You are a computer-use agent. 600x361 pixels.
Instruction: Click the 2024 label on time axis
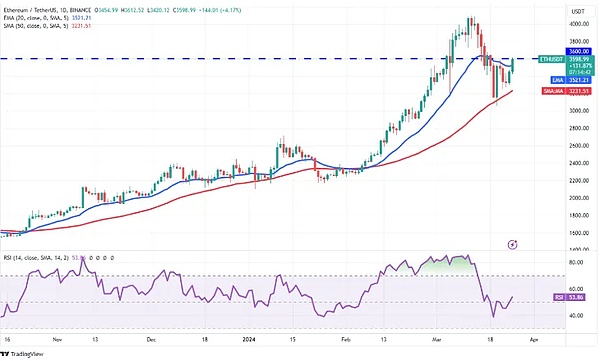point(249,340)
